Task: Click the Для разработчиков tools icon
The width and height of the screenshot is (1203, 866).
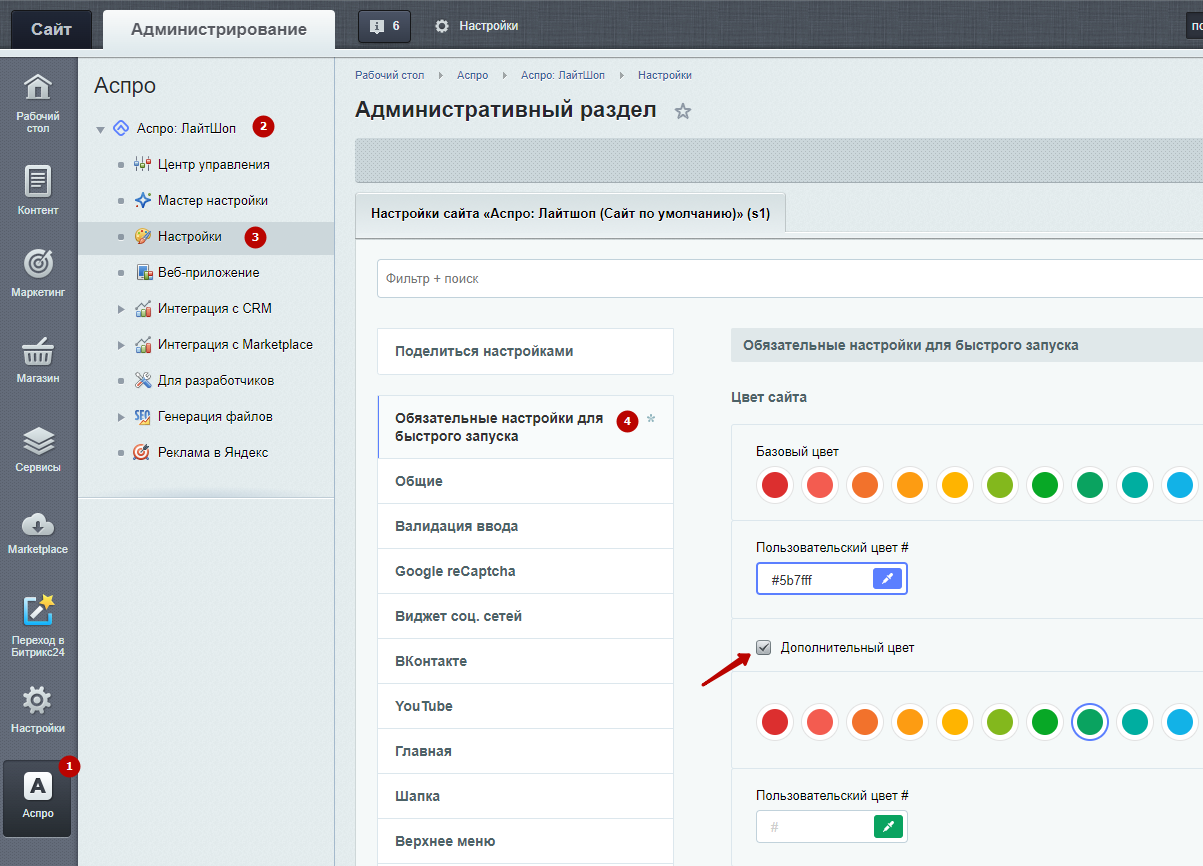Action: 142,380
